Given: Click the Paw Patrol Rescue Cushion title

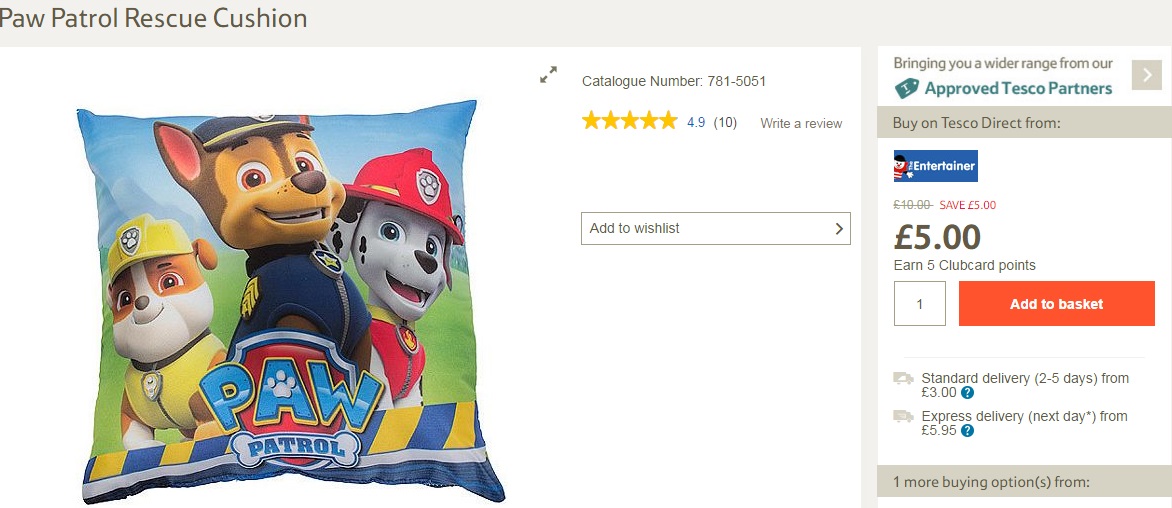Looking at the screenshot, I should coord(154,18).
